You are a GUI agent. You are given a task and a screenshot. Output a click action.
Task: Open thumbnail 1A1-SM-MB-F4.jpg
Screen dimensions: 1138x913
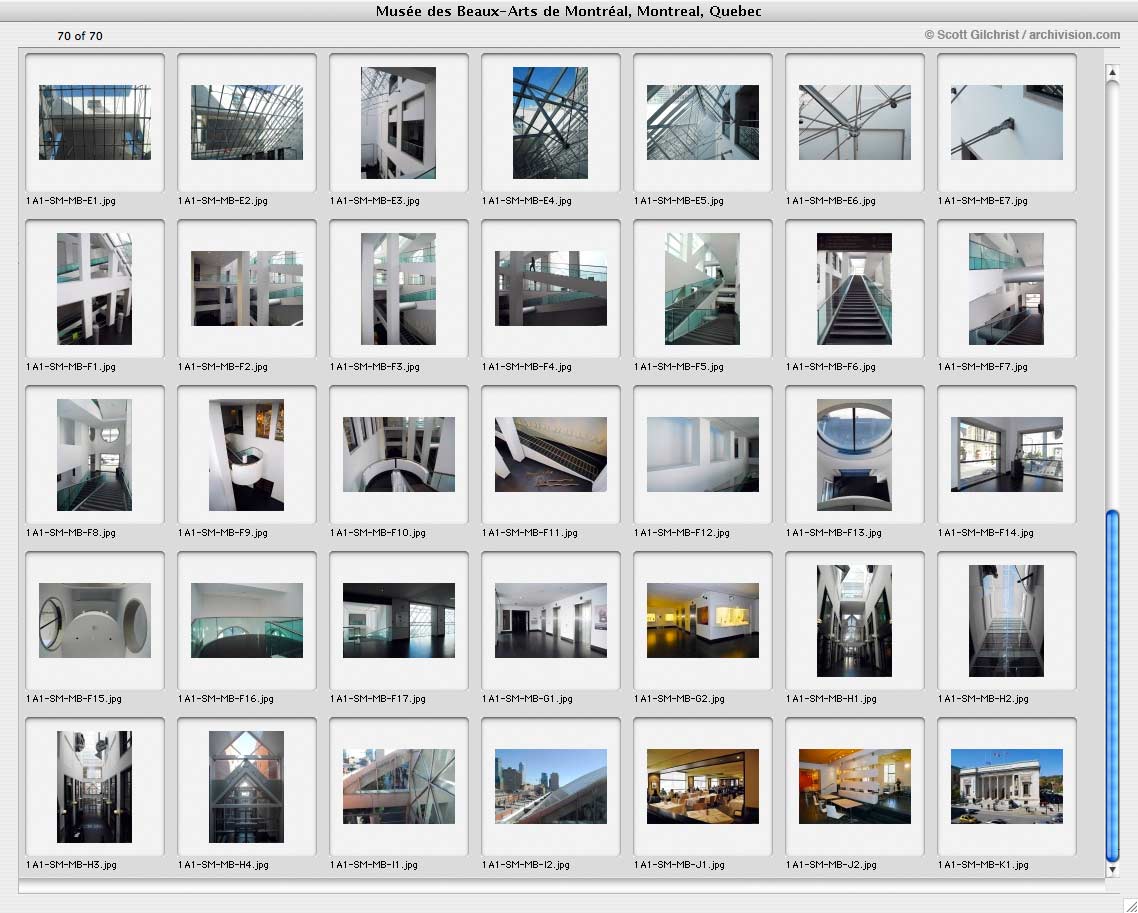click(x=550, y=289)
